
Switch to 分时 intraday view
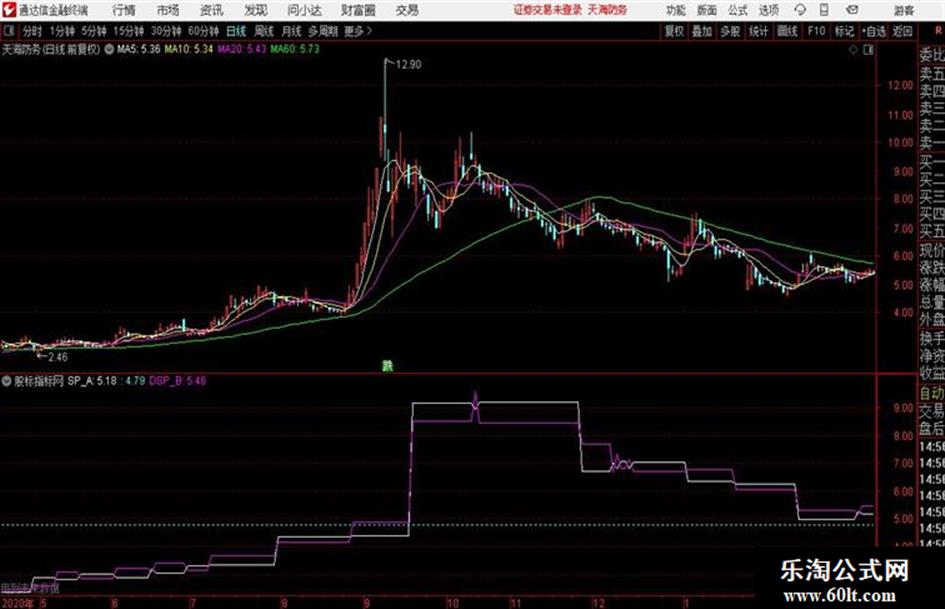coord(32,31)
